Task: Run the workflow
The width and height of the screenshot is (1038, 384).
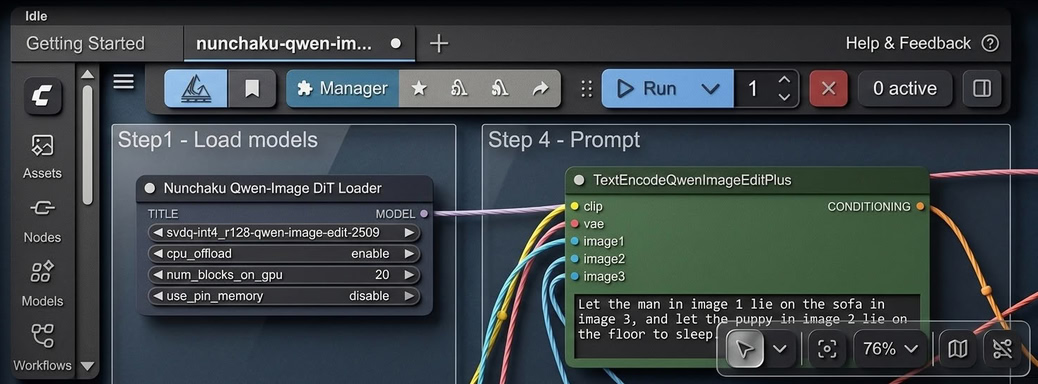Action: click(647, 89)
